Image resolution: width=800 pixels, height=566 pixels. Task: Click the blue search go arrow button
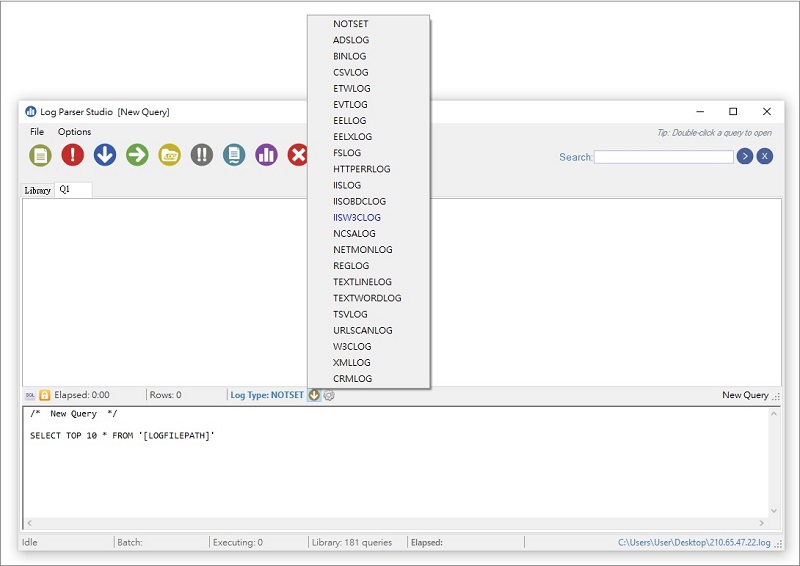(744, 156)
